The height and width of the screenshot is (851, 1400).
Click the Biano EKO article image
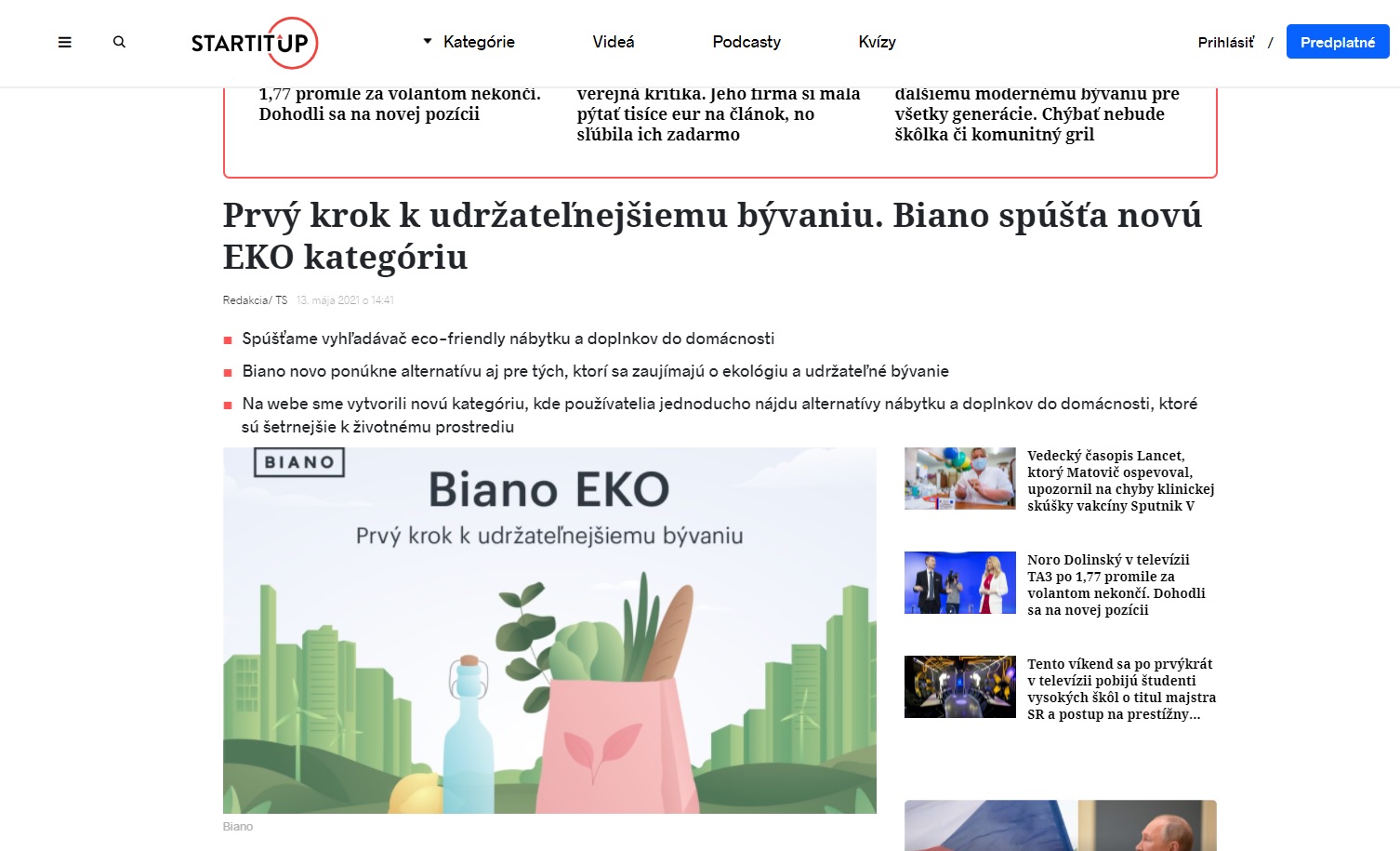pyautogui.click(x=549, y=631)
